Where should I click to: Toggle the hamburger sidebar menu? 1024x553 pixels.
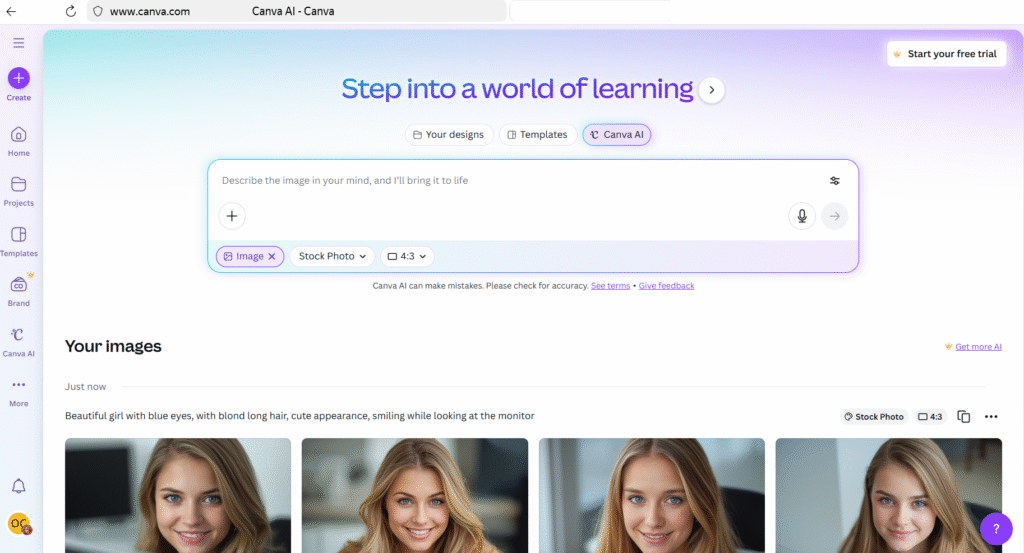(19, 43)
